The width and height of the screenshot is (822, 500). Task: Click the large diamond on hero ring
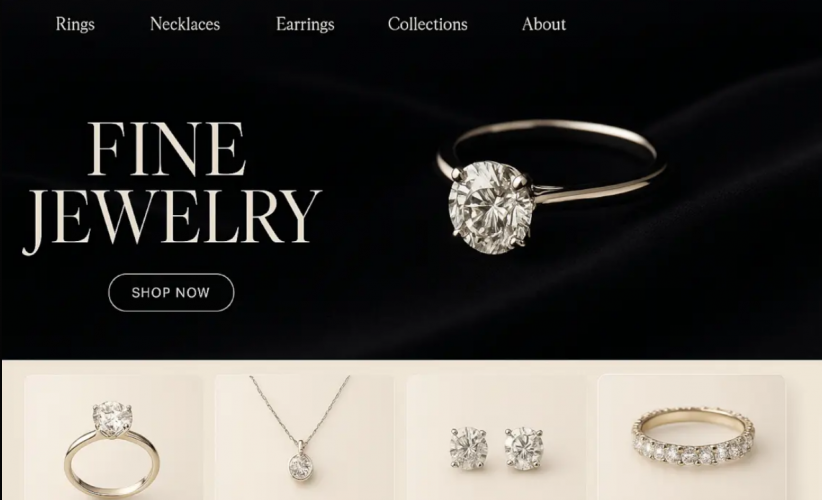coord(491,208)
